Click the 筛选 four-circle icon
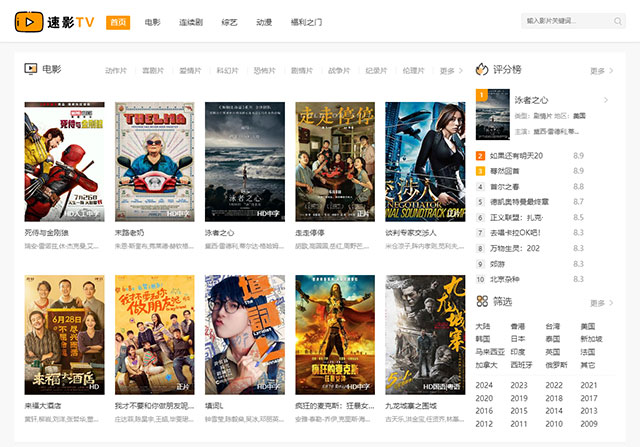 click(x=482, y=301)
